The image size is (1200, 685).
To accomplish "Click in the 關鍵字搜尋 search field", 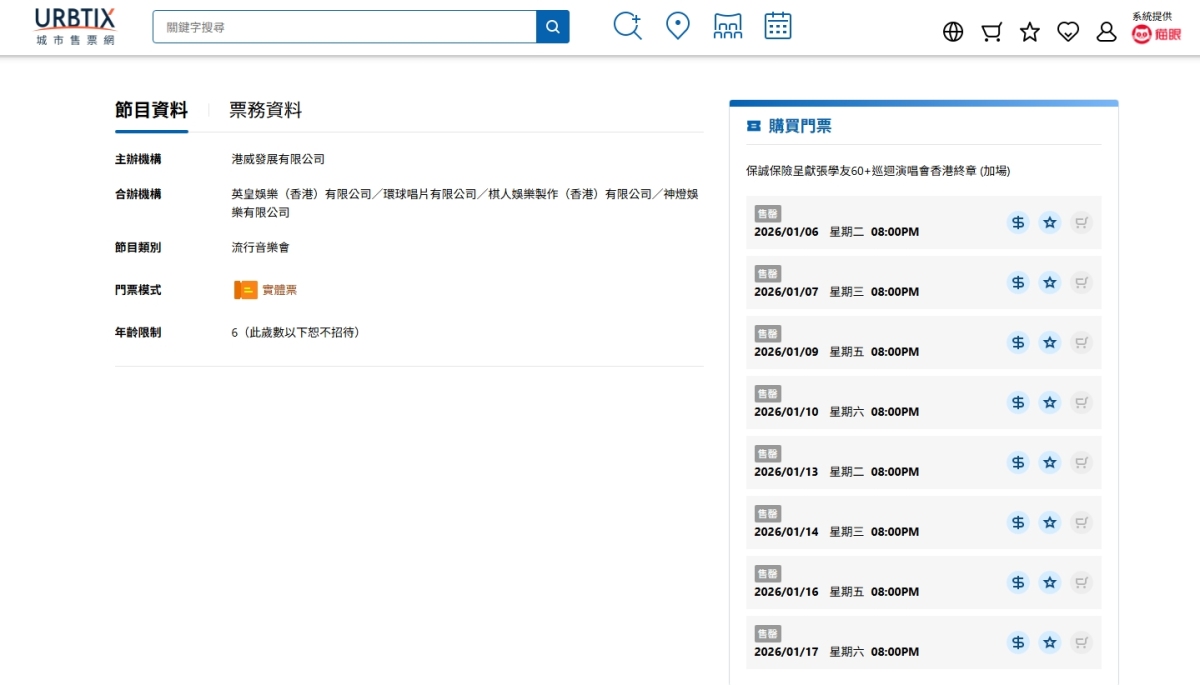I will click(x=344, y=27).
